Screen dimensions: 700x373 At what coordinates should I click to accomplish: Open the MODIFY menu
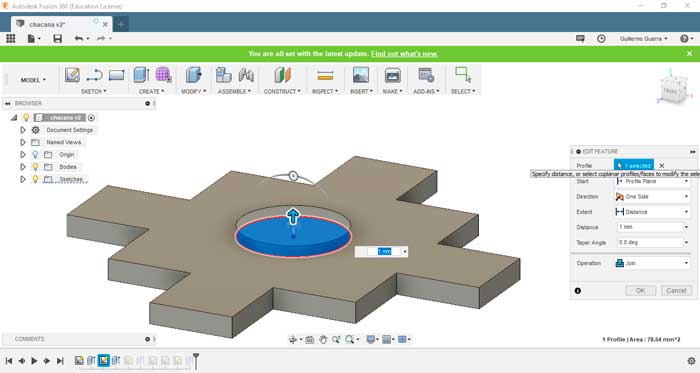pyautogui.click(x=193, y=91)
